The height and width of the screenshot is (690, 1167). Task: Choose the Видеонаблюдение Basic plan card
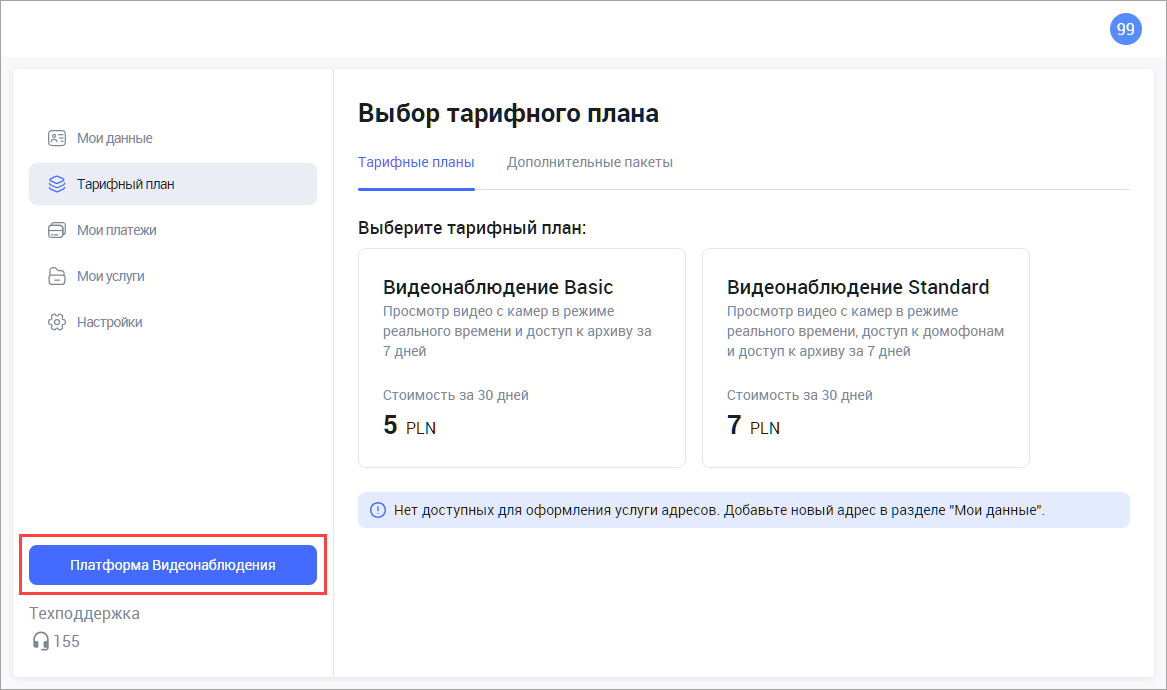(521, 357)
